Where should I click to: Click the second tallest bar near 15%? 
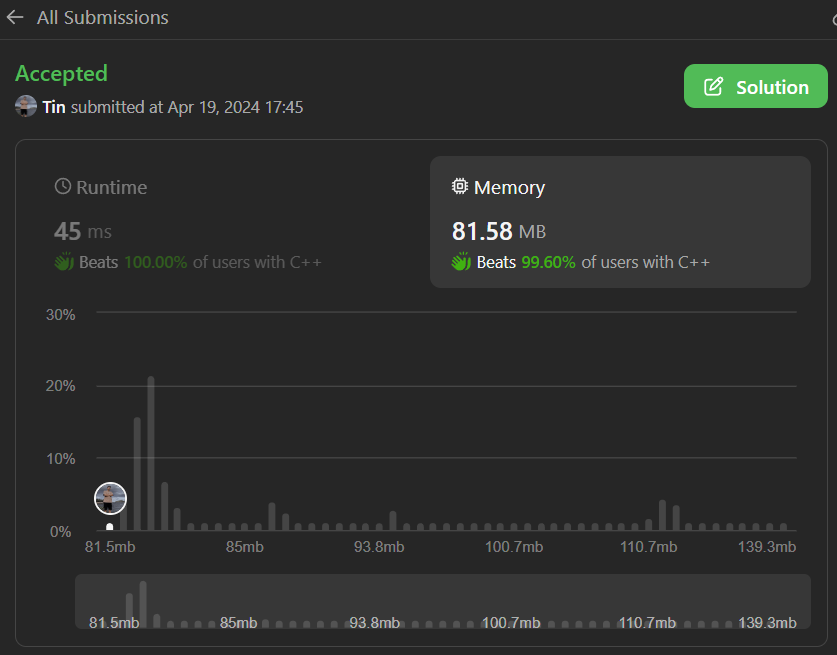[x=138, y=473]
